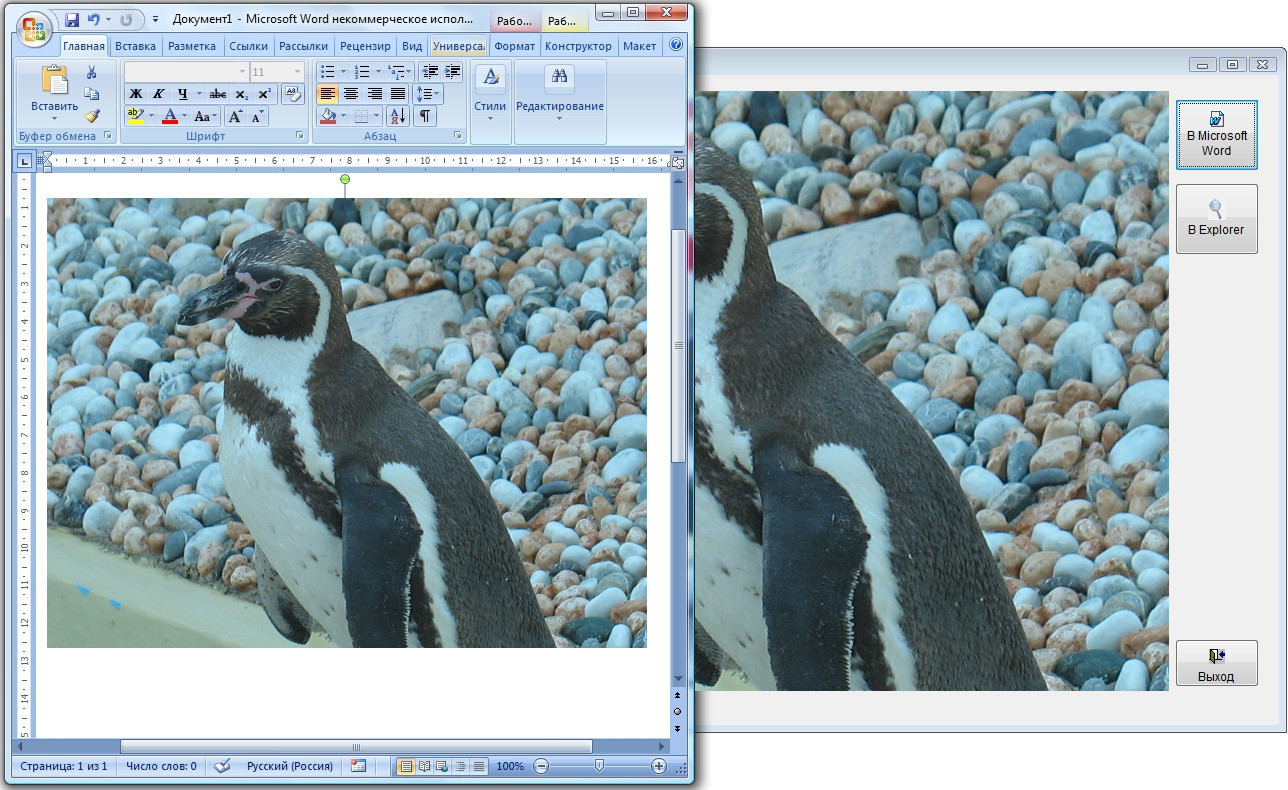The image size is (1288, 790).
Task: Click the Clear Formatting eraser icon
Action: coord(292,94)
